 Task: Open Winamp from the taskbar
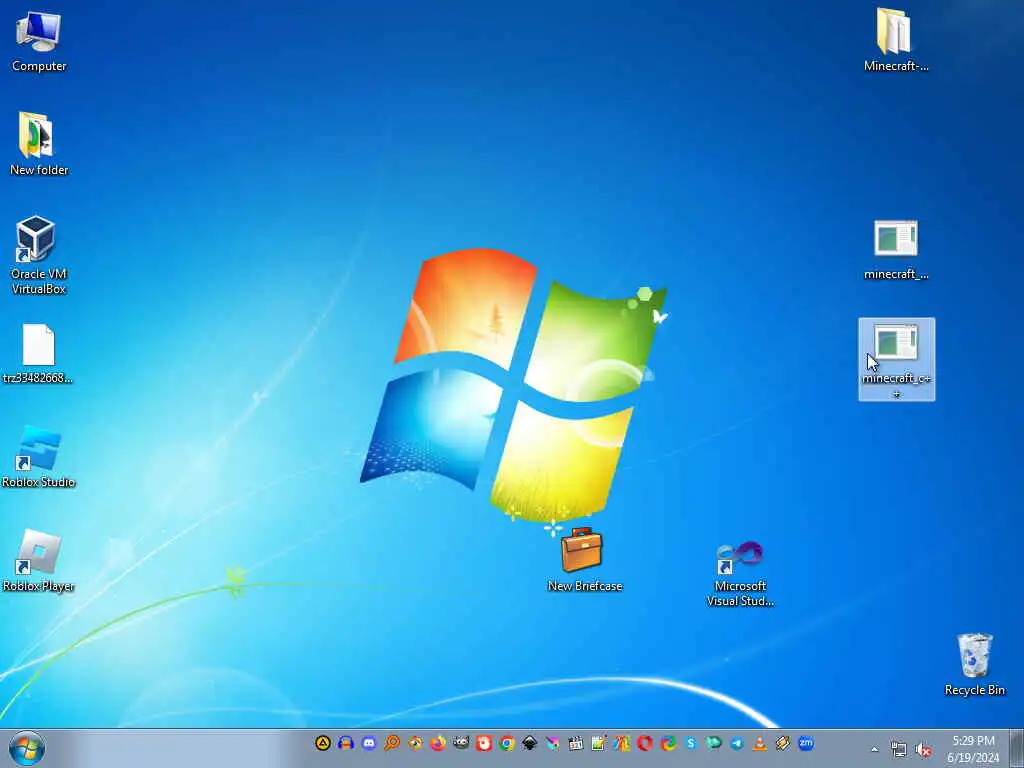(x=783, y=743)
